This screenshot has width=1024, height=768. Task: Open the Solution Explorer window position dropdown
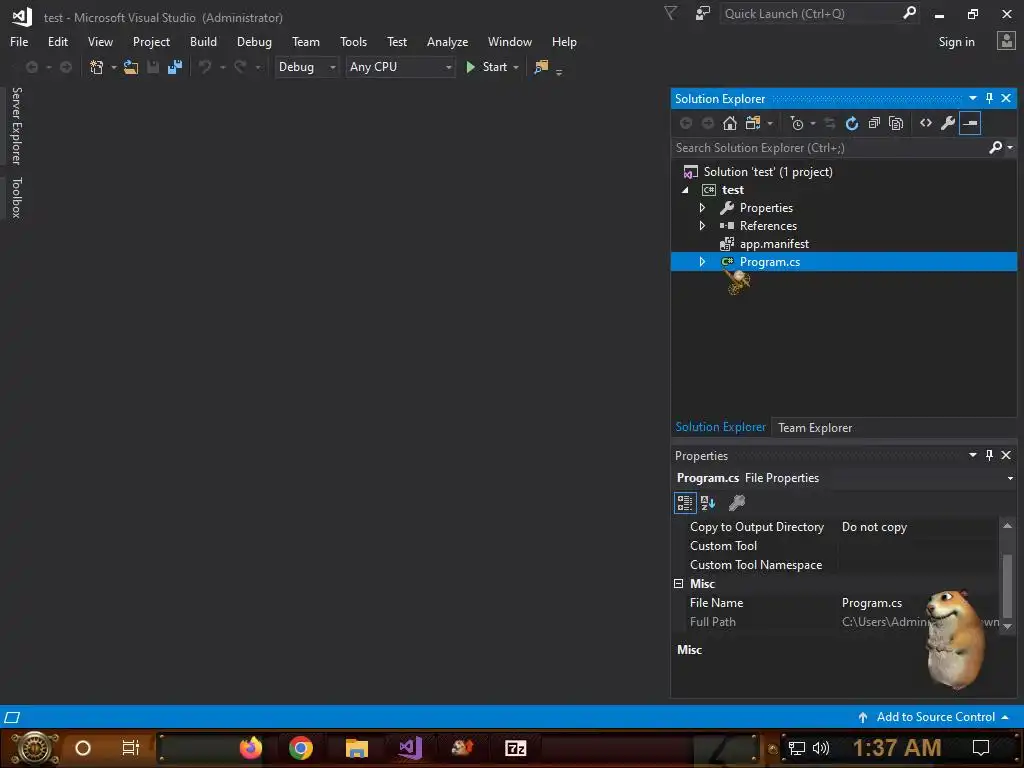coord(972,98)
